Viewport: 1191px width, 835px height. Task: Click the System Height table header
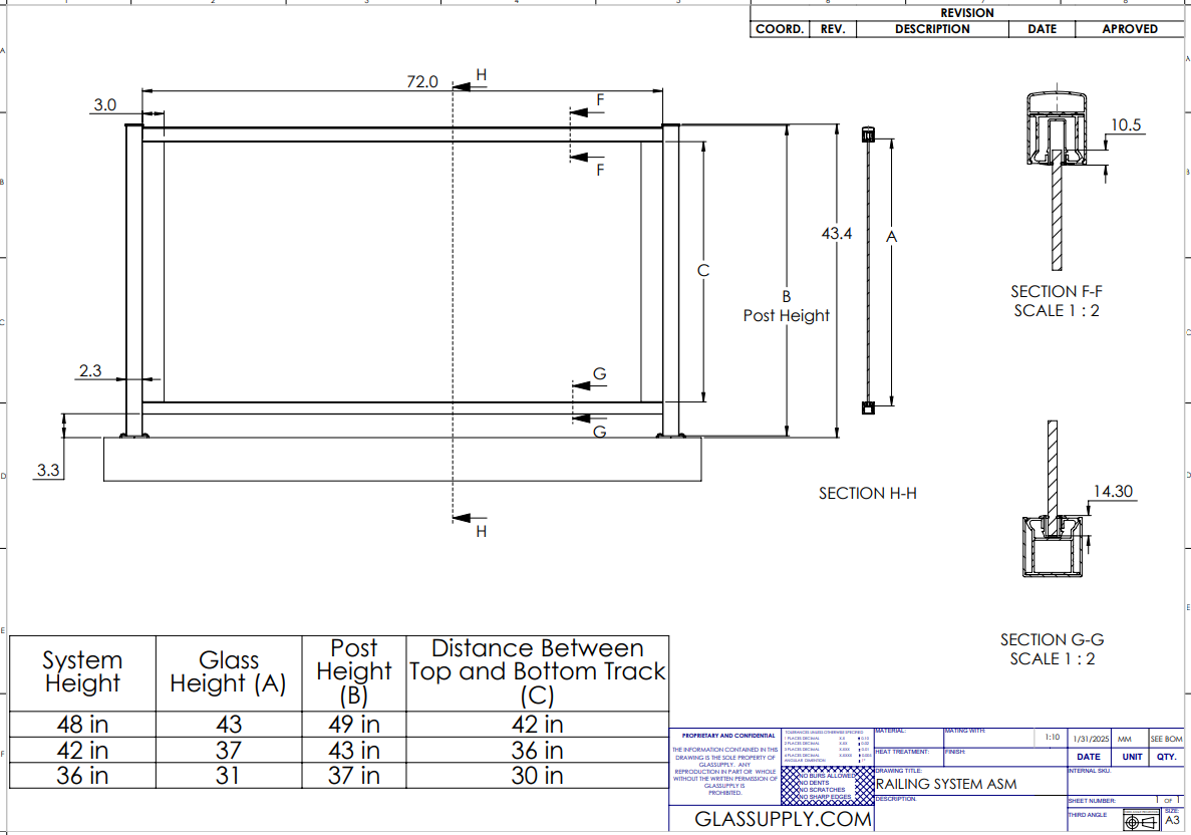(x=82, y=672)
